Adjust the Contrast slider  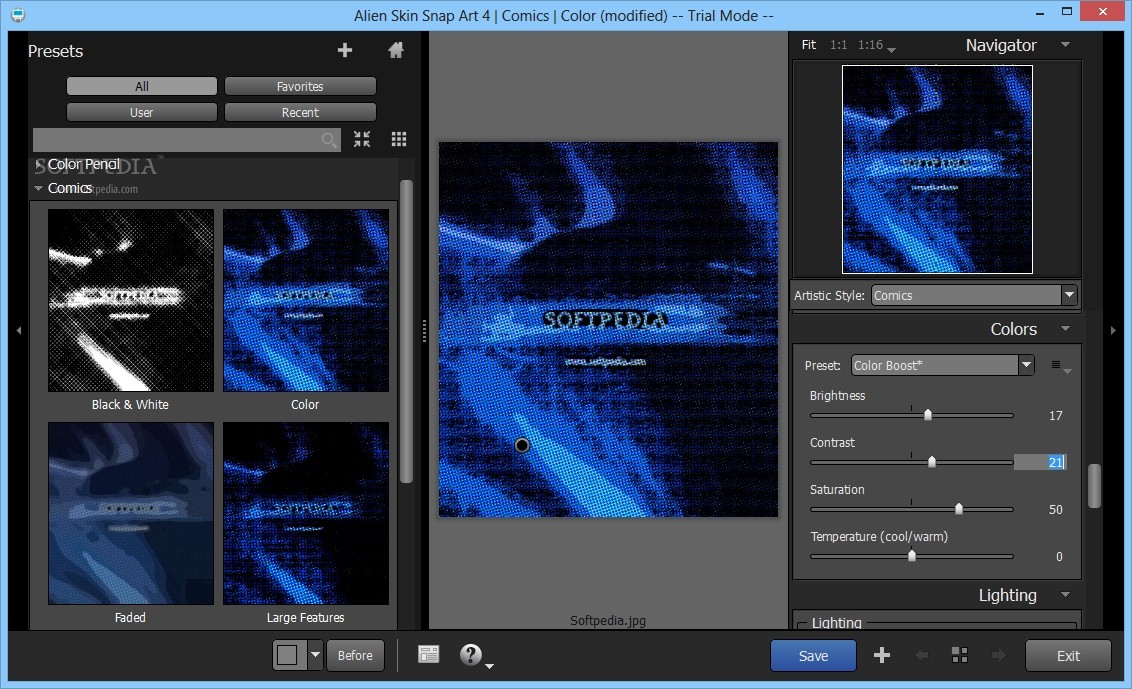pos(931,462)
